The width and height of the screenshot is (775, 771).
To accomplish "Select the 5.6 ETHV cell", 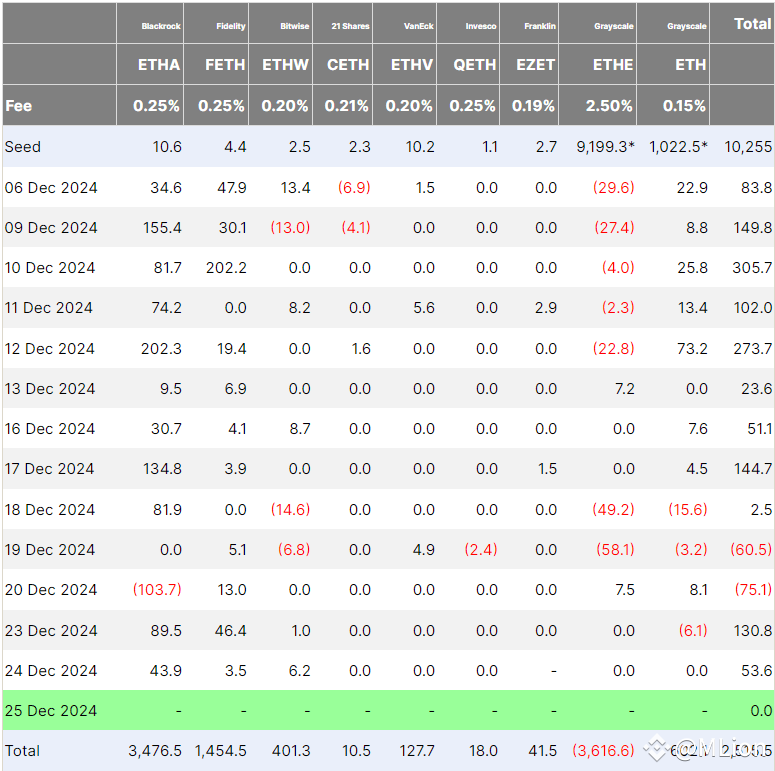I will coord(424,308).
